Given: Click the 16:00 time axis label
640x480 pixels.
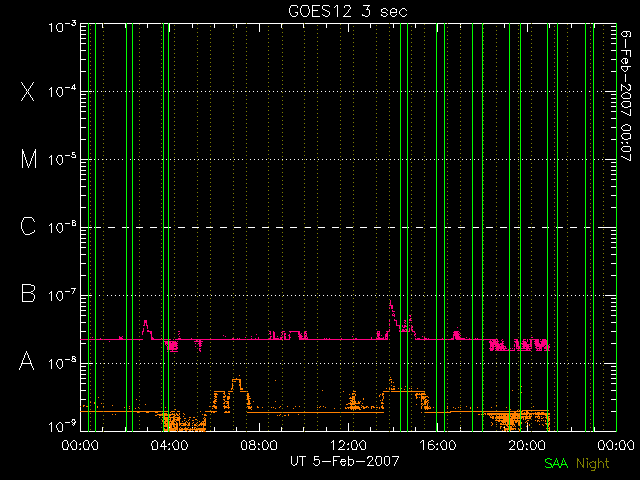Looking at the screenshot, I should click(x=438, y=445).
